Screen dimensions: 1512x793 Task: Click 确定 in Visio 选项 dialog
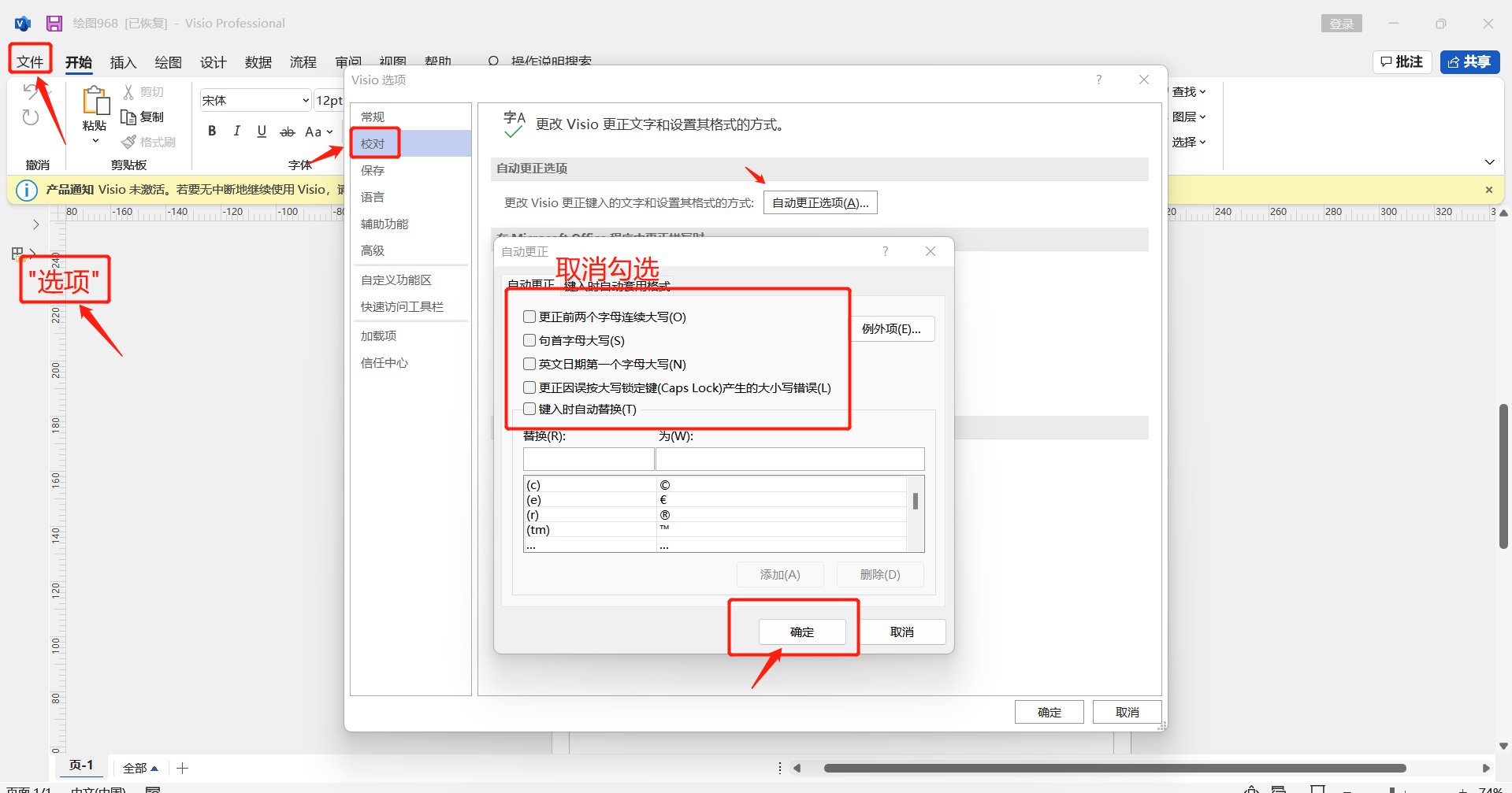(1049, 712)
